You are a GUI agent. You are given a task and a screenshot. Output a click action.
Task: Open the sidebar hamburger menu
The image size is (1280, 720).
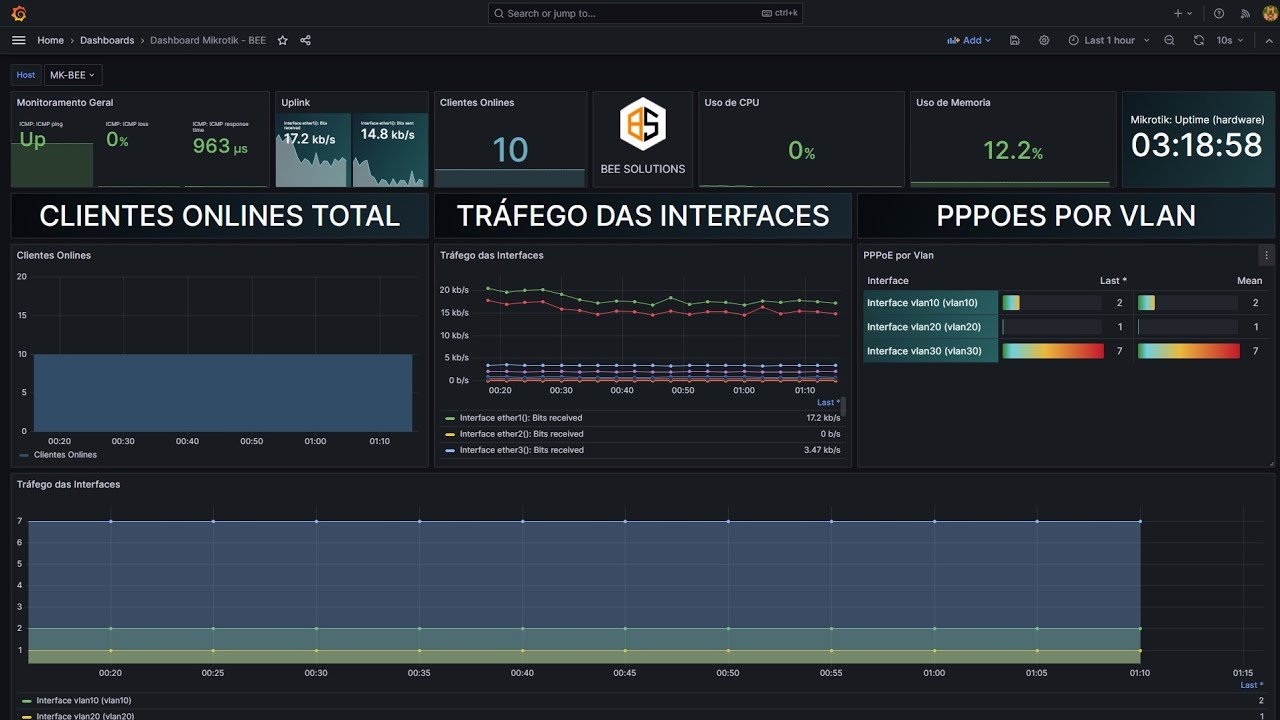(19, 40)
